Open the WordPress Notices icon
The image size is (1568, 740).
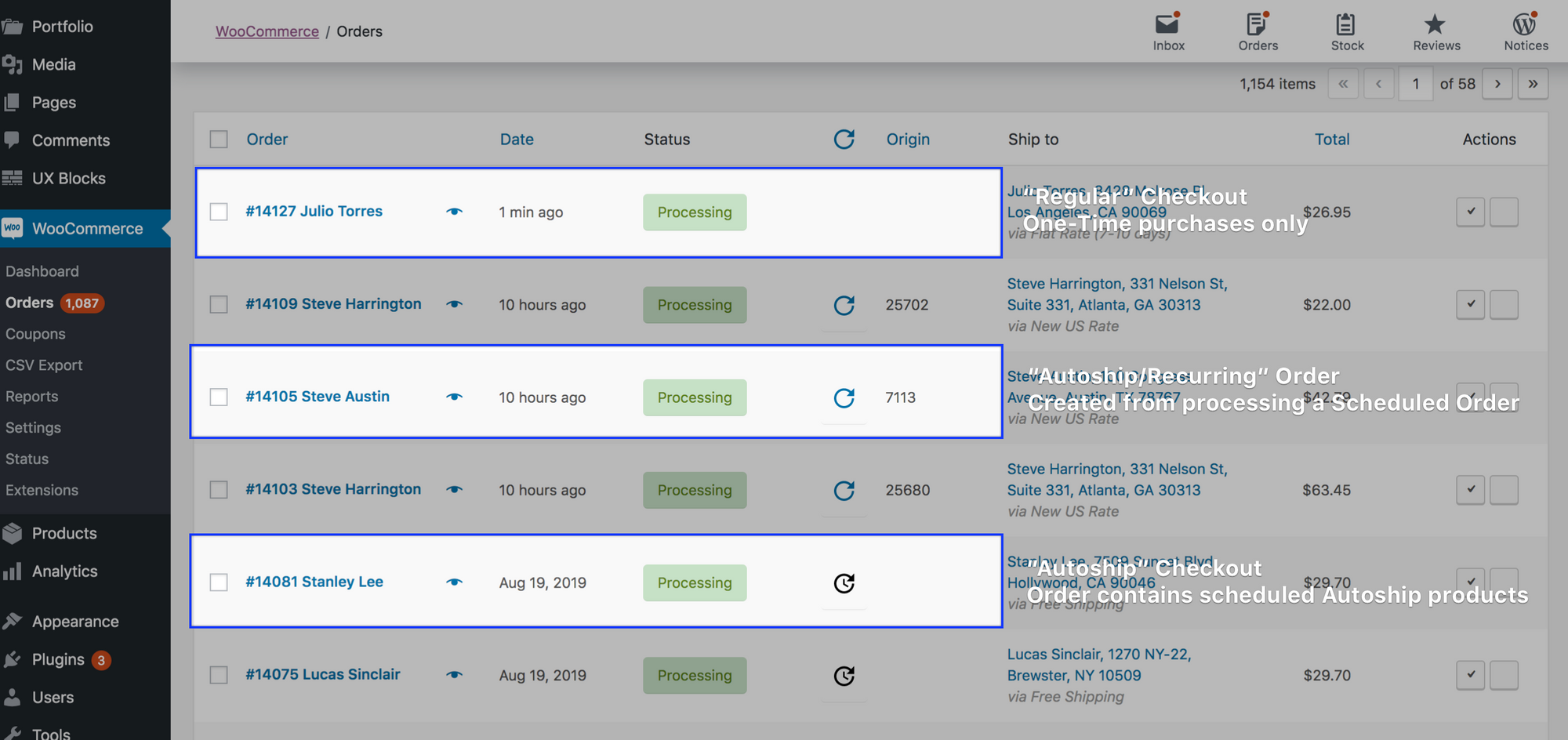click(x=1525, y=24)
